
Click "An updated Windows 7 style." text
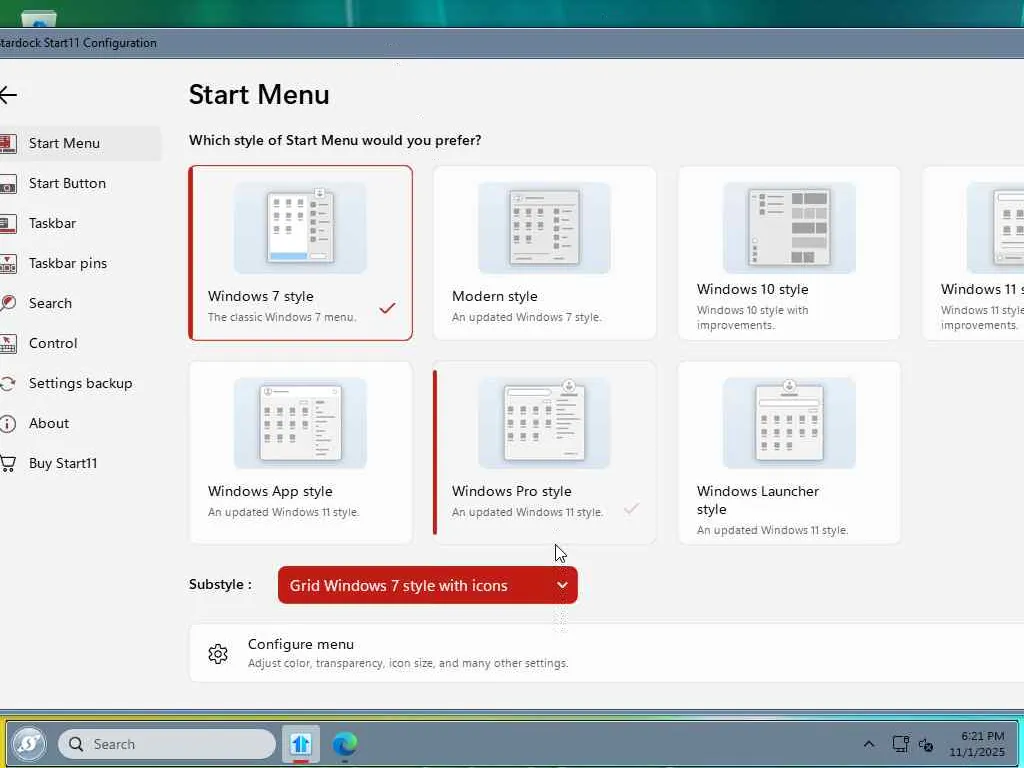click(x=527, y=317)
